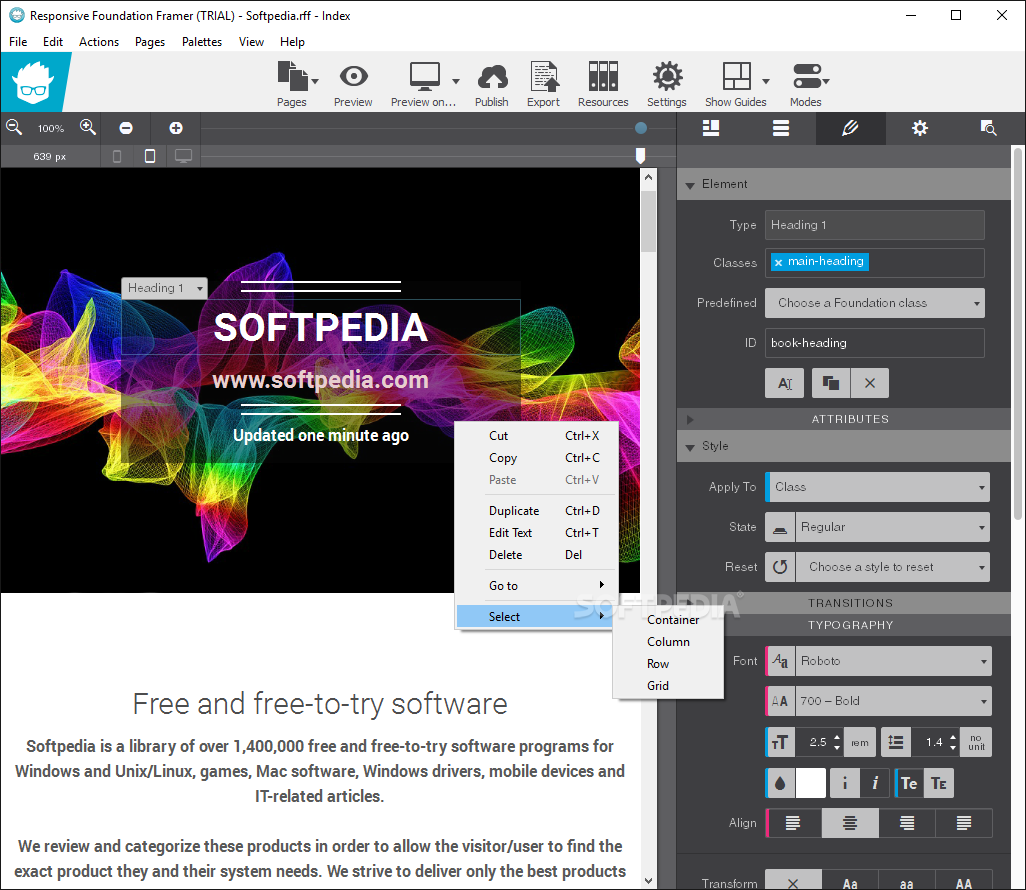The height and width of the screenshot is (890, 1026).
Task: Click the zoom out magnifier icon
Action: 14,128
